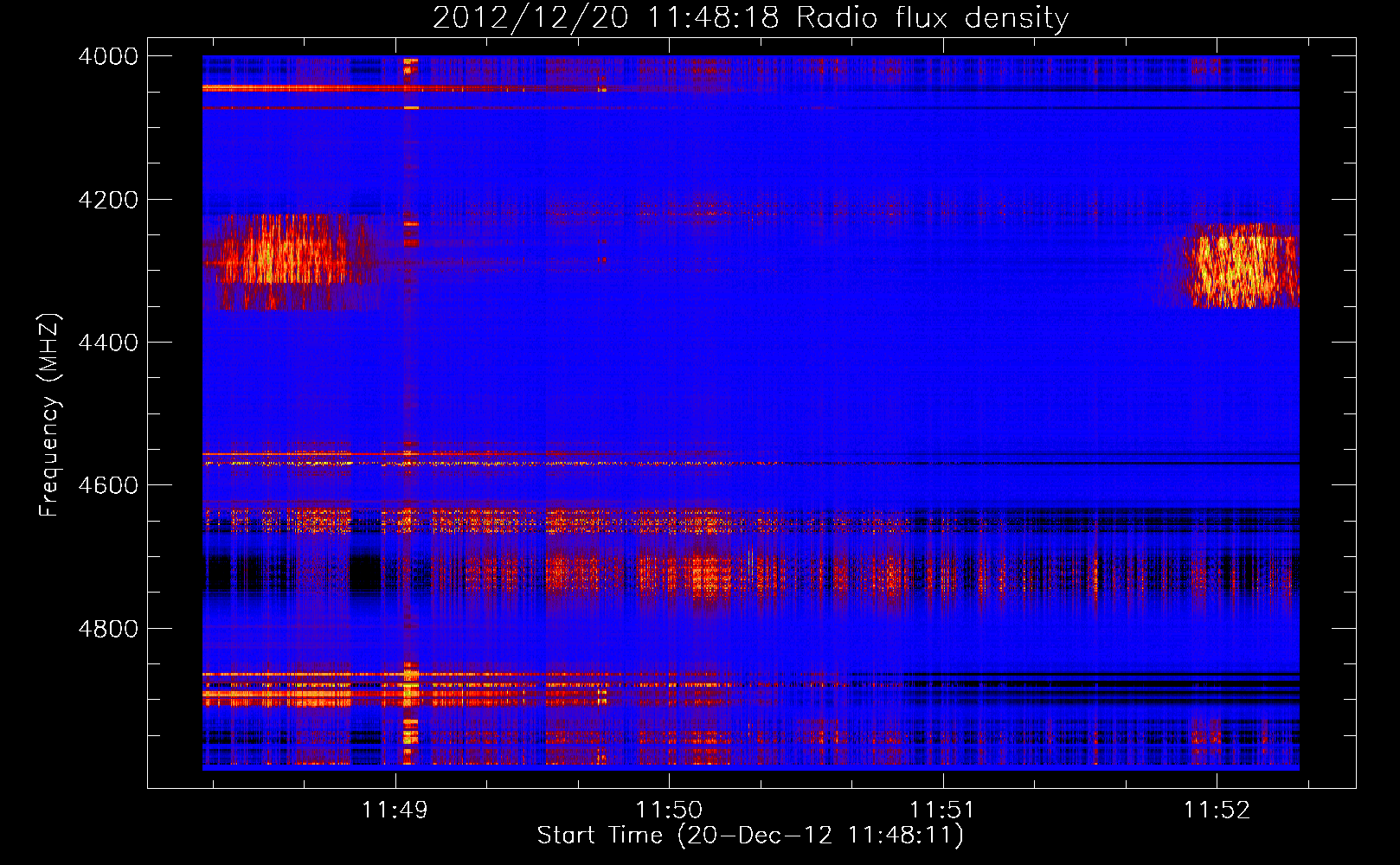Click the 11:49 time tick label
Viewport: 1400px width, 865px height.
(x=395, y=811)
